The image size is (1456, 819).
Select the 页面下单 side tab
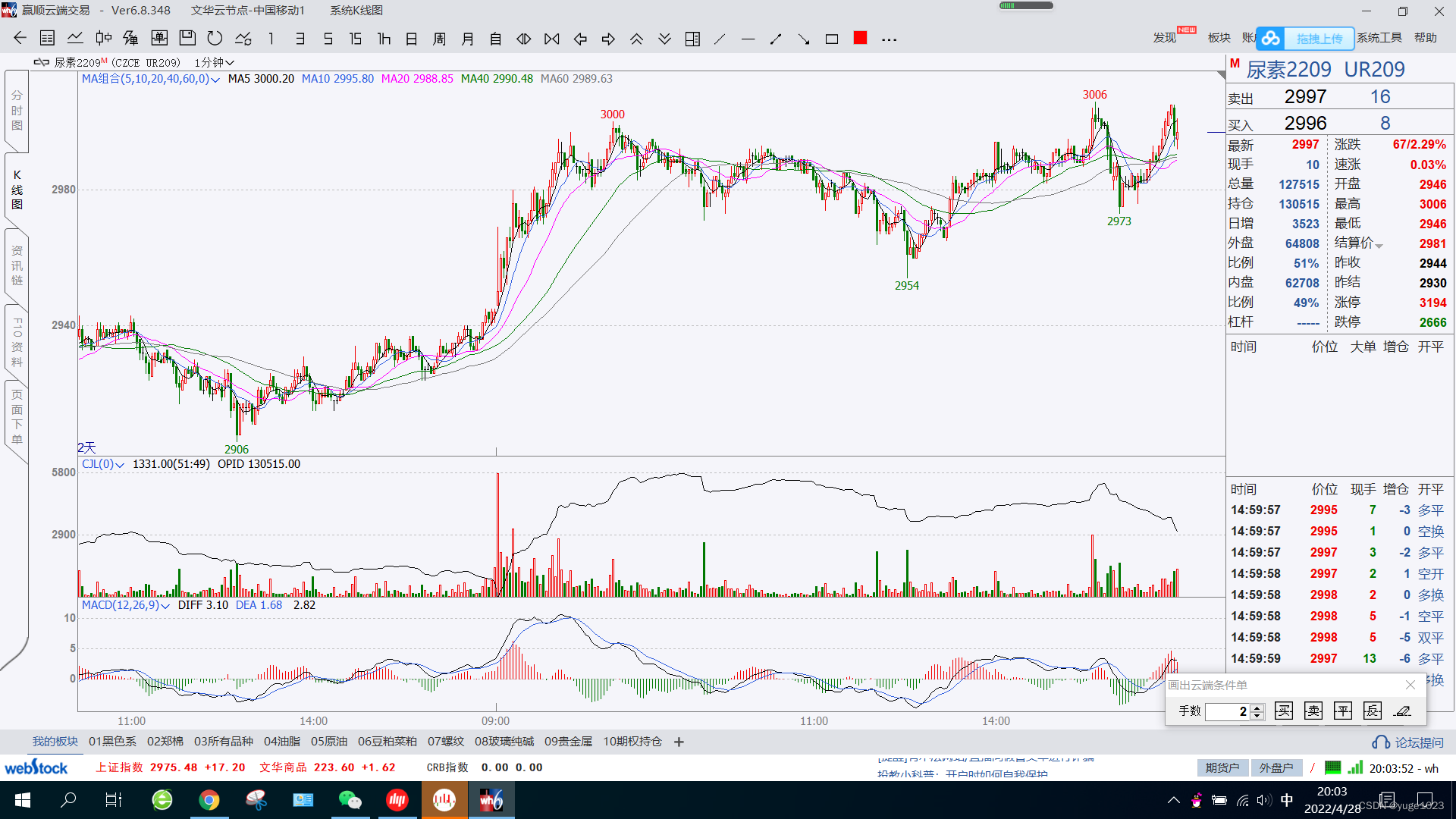click(x=17, y=417)
